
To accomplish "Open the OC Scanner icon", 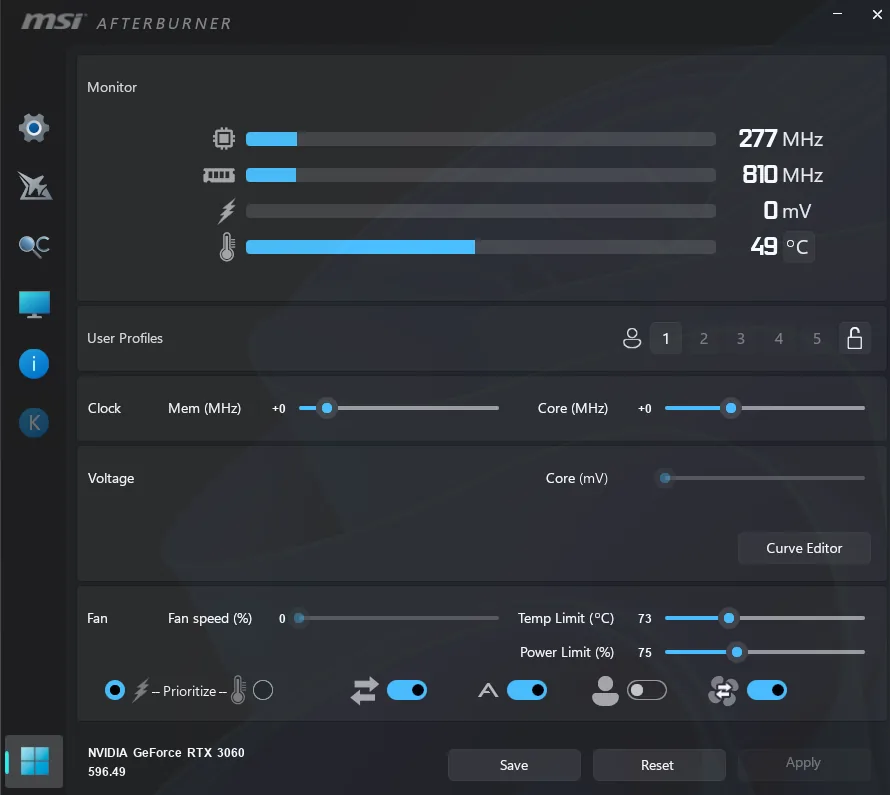I will coord(34,246).
